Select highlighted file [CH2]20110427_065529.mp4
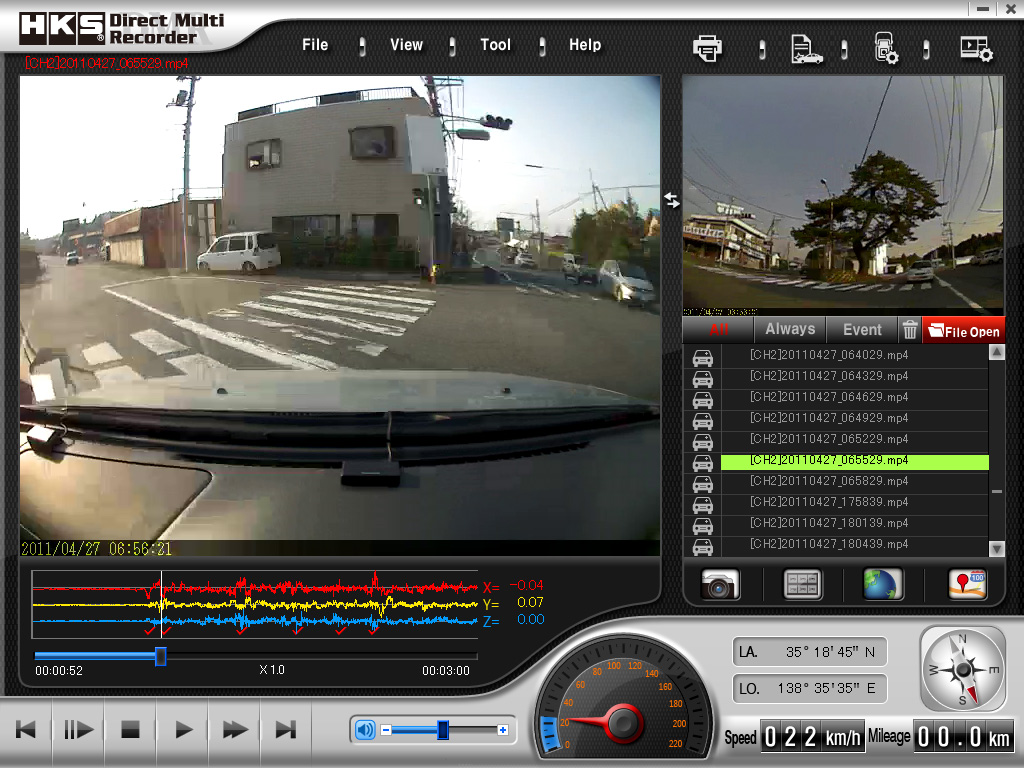 (x=855, y=461)
